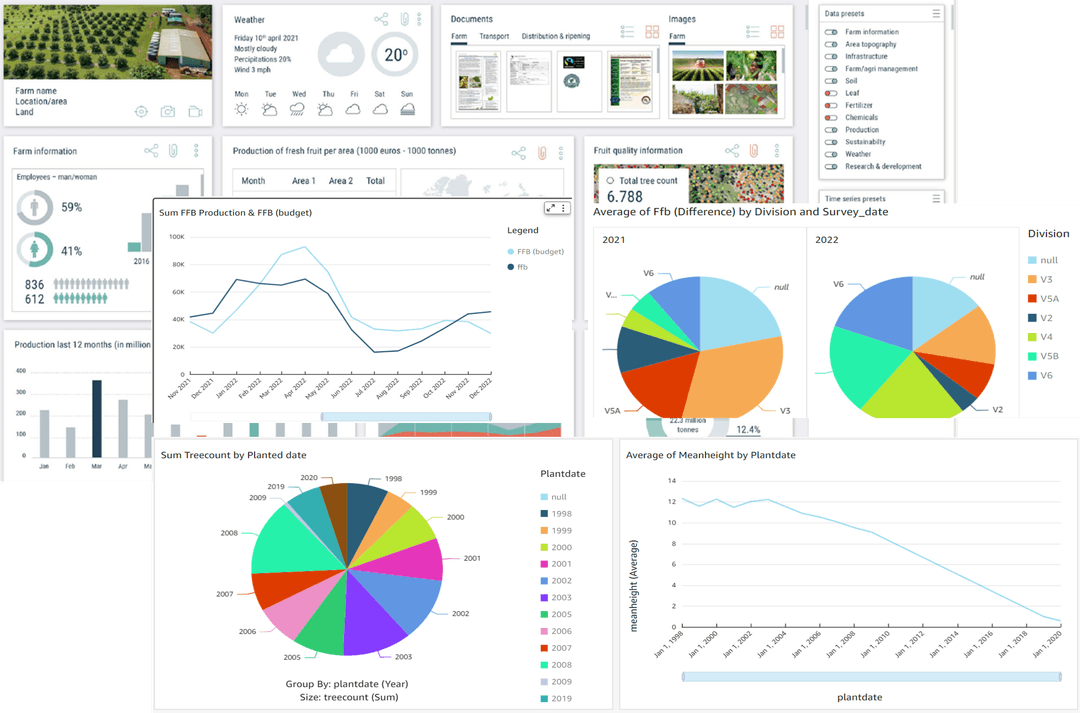Disable the Fertilizer data preset
Image resolution: width=1080 pixels, height=713 pixels.
tap(831, 105)
